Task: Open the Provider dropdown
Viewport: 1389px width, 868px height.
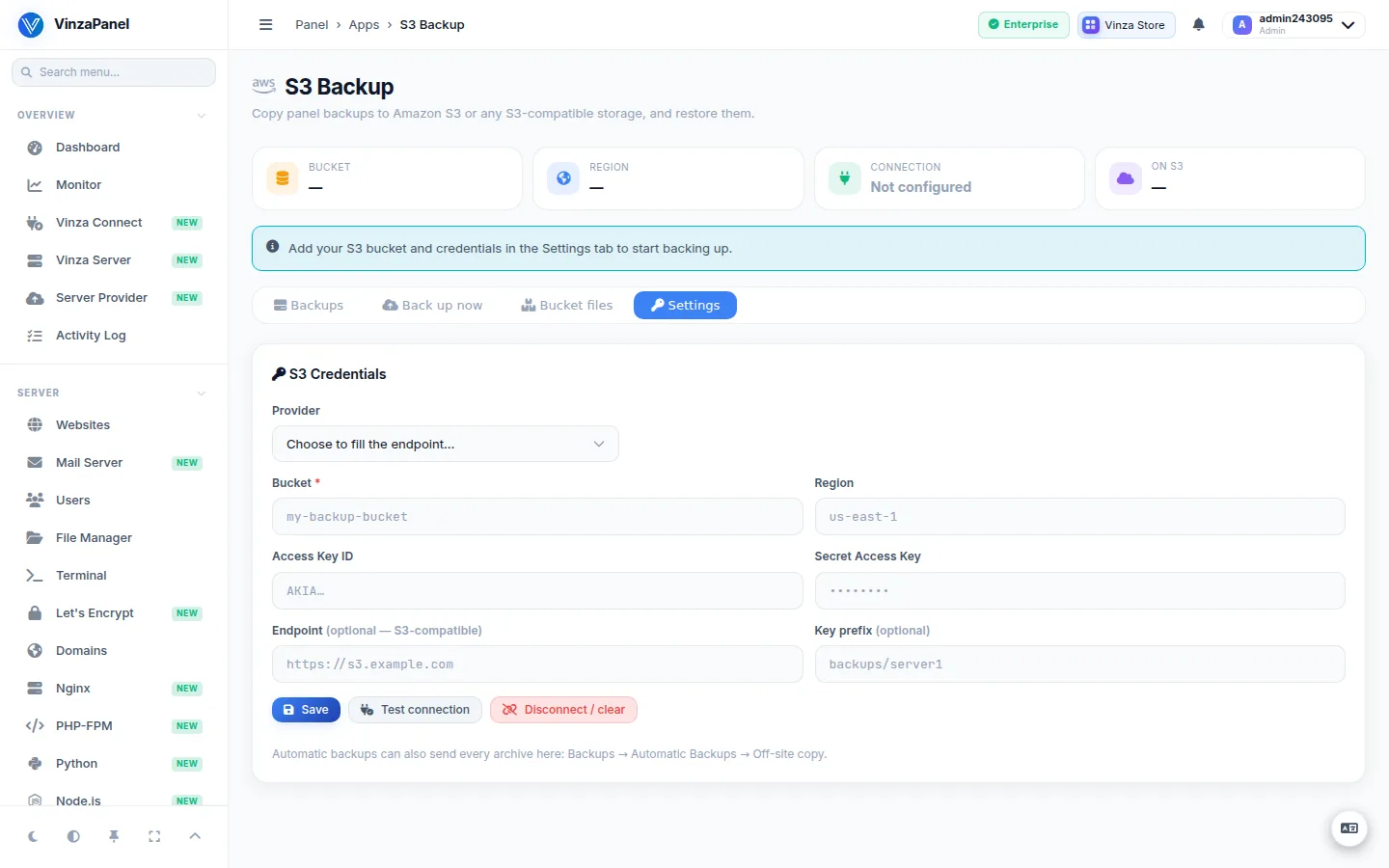Action: 445,445
